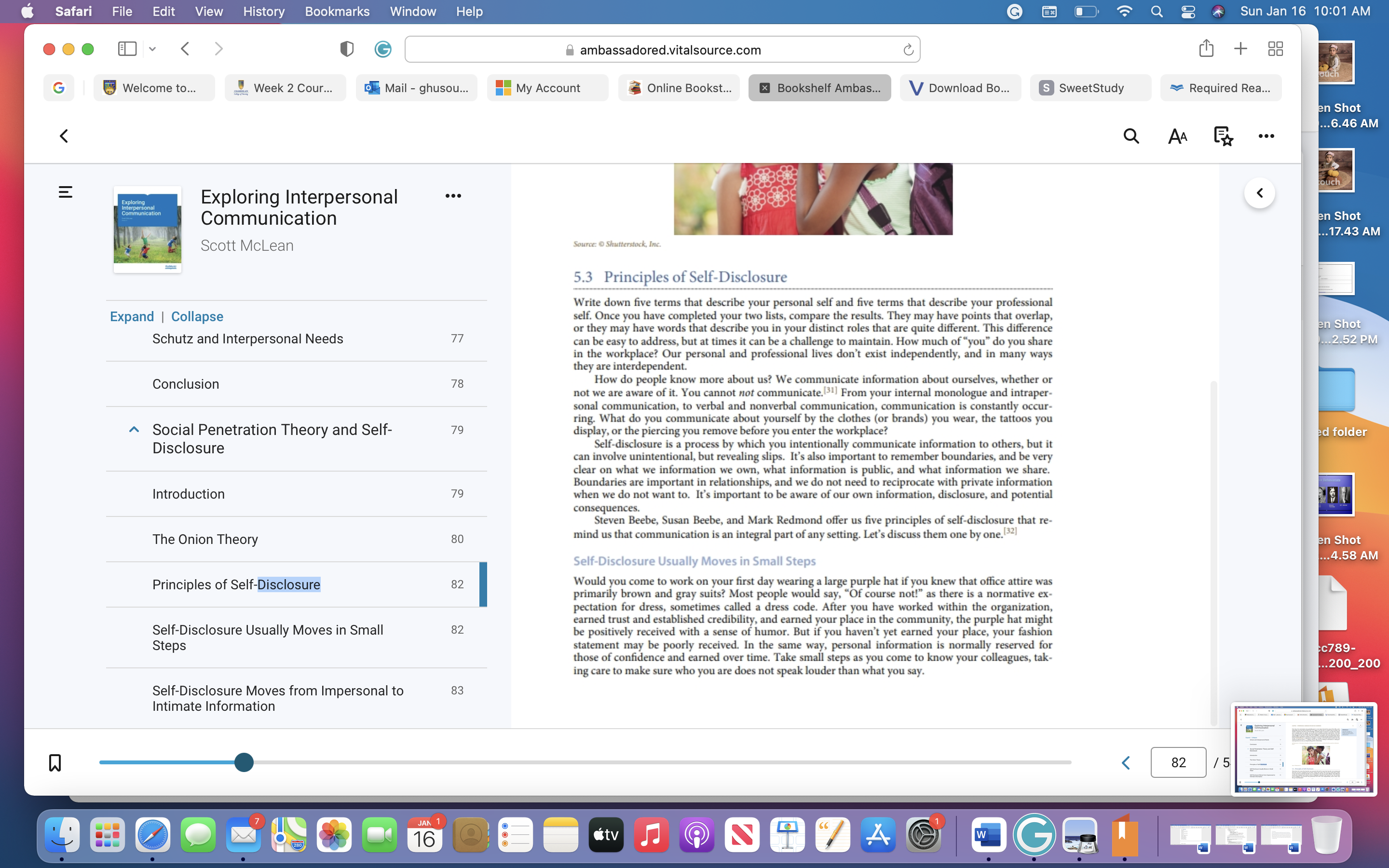Toggle the Safari sidebar button
This screenshot has width=1389, height=868.
tap(127, 49)
